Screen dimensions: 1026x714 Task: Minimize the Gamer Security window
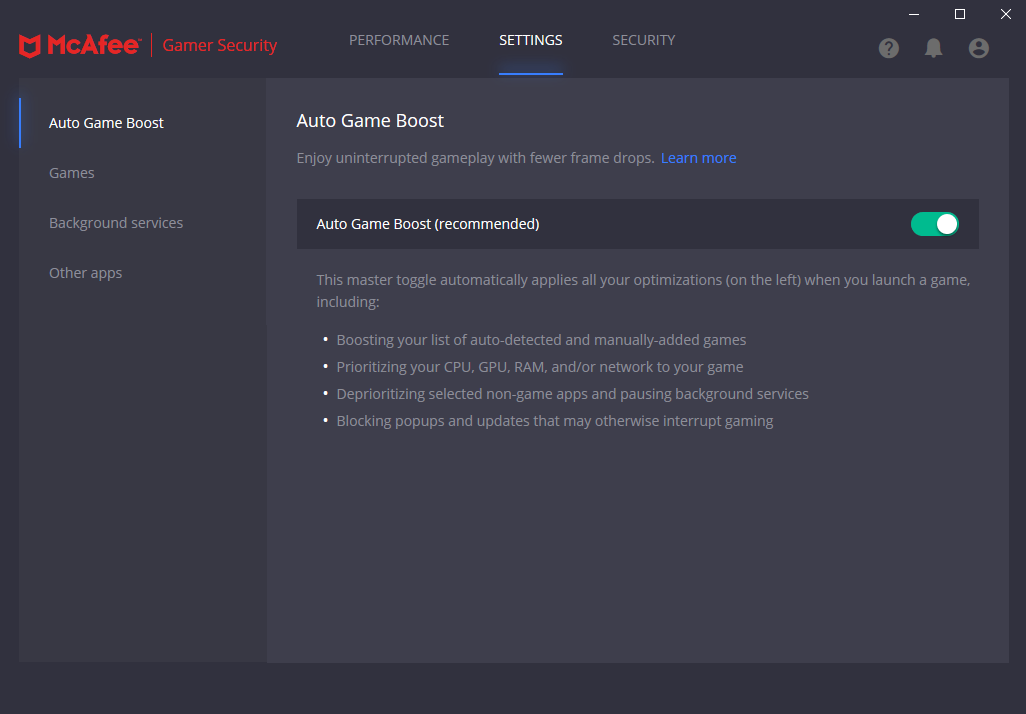click(x=913, y=14)
